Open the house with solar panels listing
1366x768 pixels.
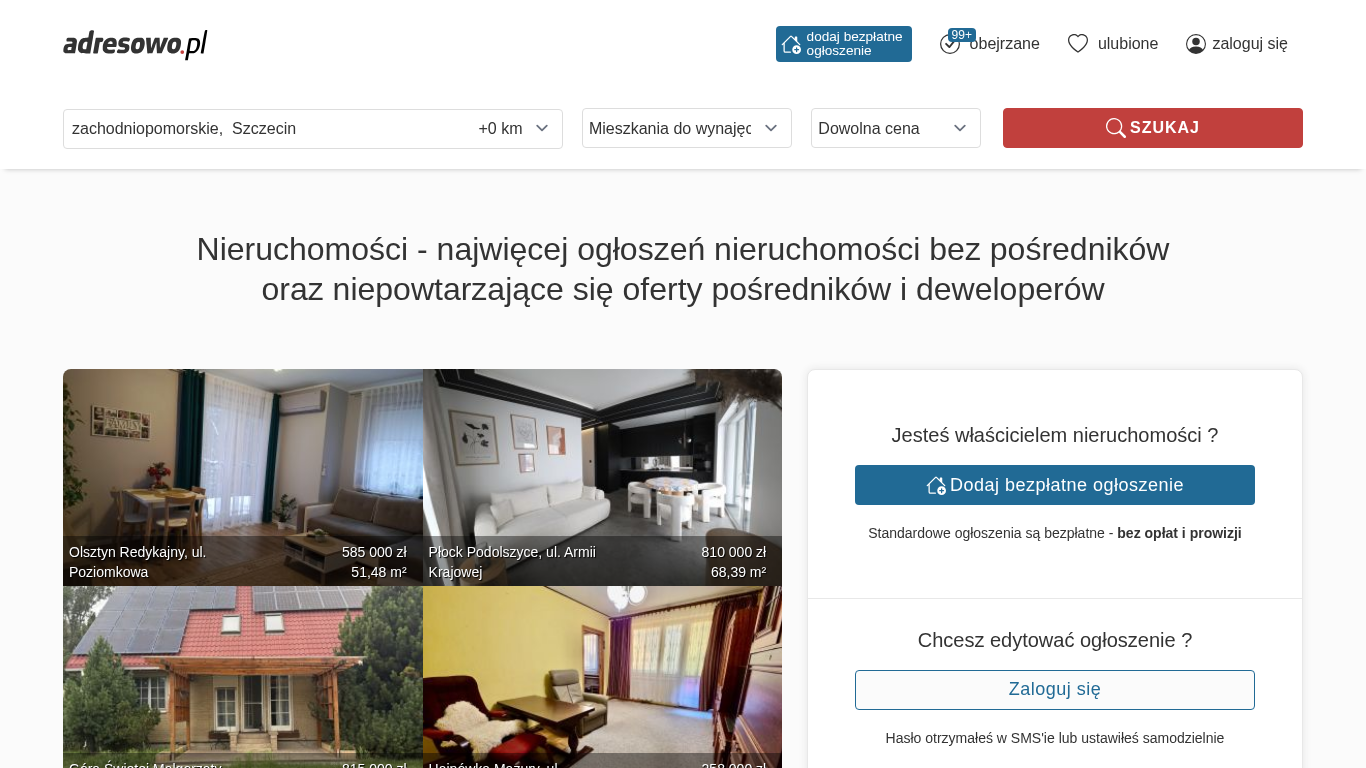point(243,677)
